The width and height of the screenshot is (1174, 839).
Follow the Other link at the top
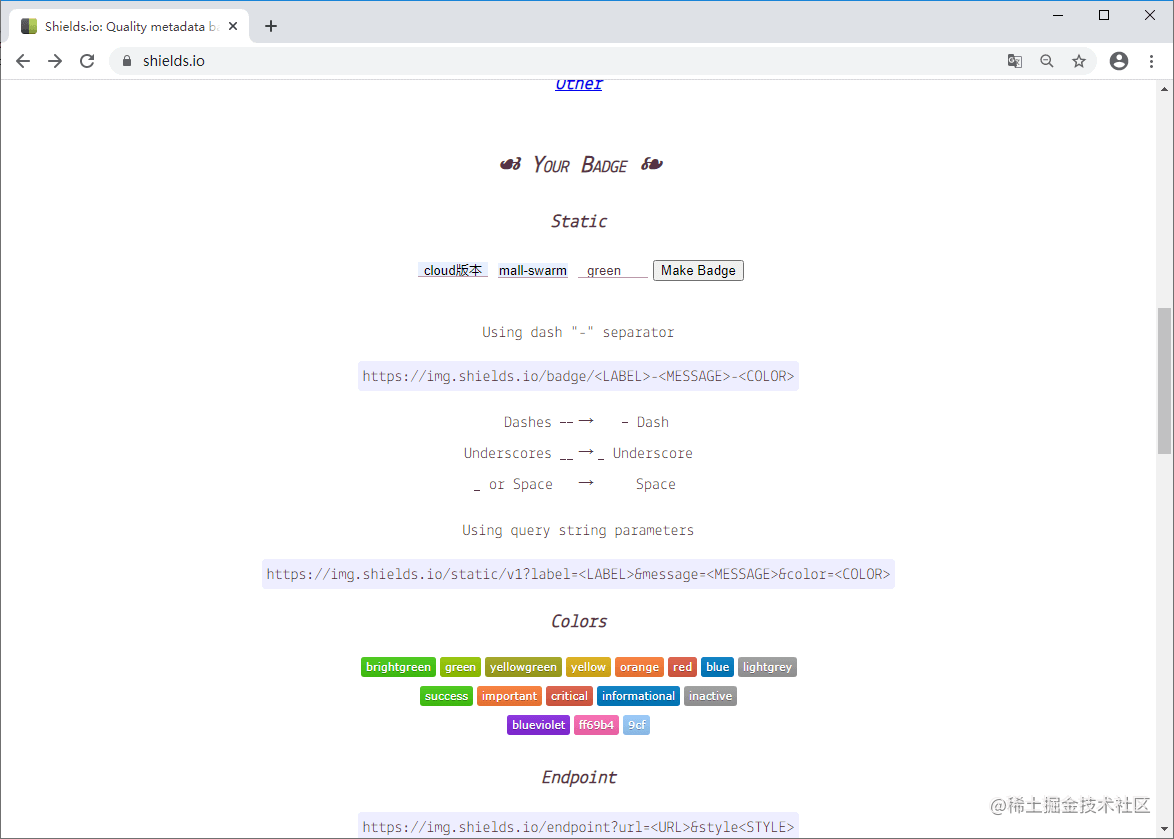tap(579, 84)
